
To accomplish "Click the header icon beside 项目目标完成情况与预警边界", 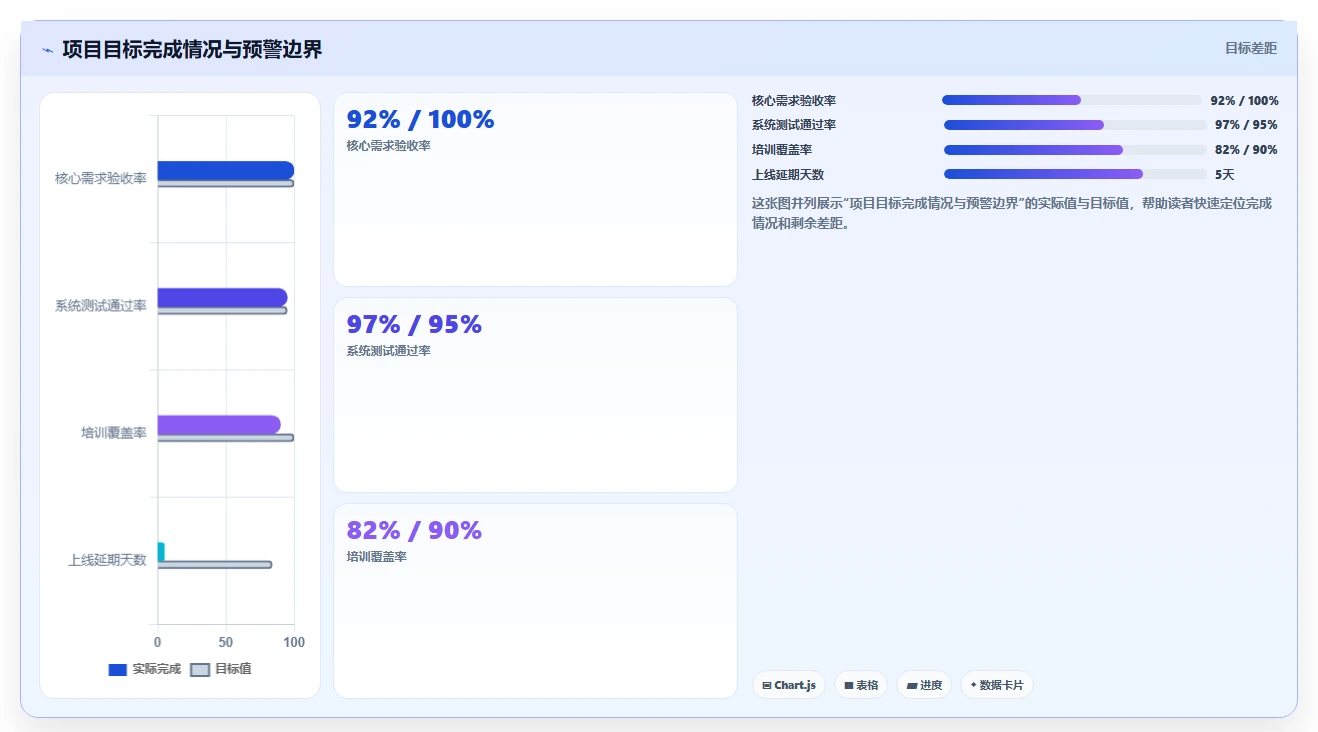I will click(47, 50).
